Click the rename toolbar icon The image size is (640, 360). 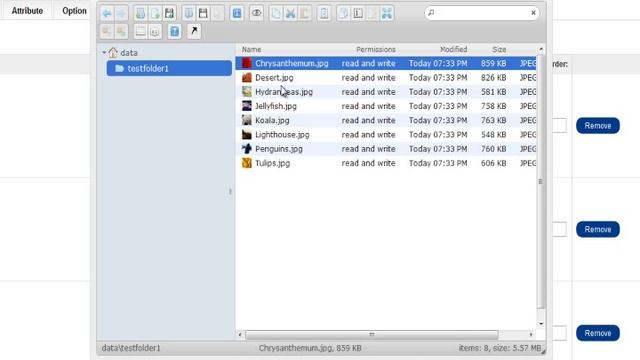tap(358, 13)
